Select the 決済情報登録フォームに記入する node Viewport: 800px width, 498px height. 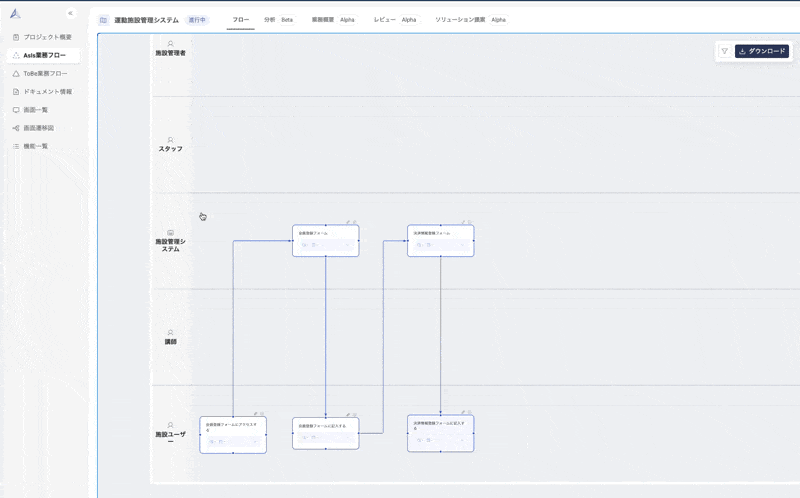(441, 433)
